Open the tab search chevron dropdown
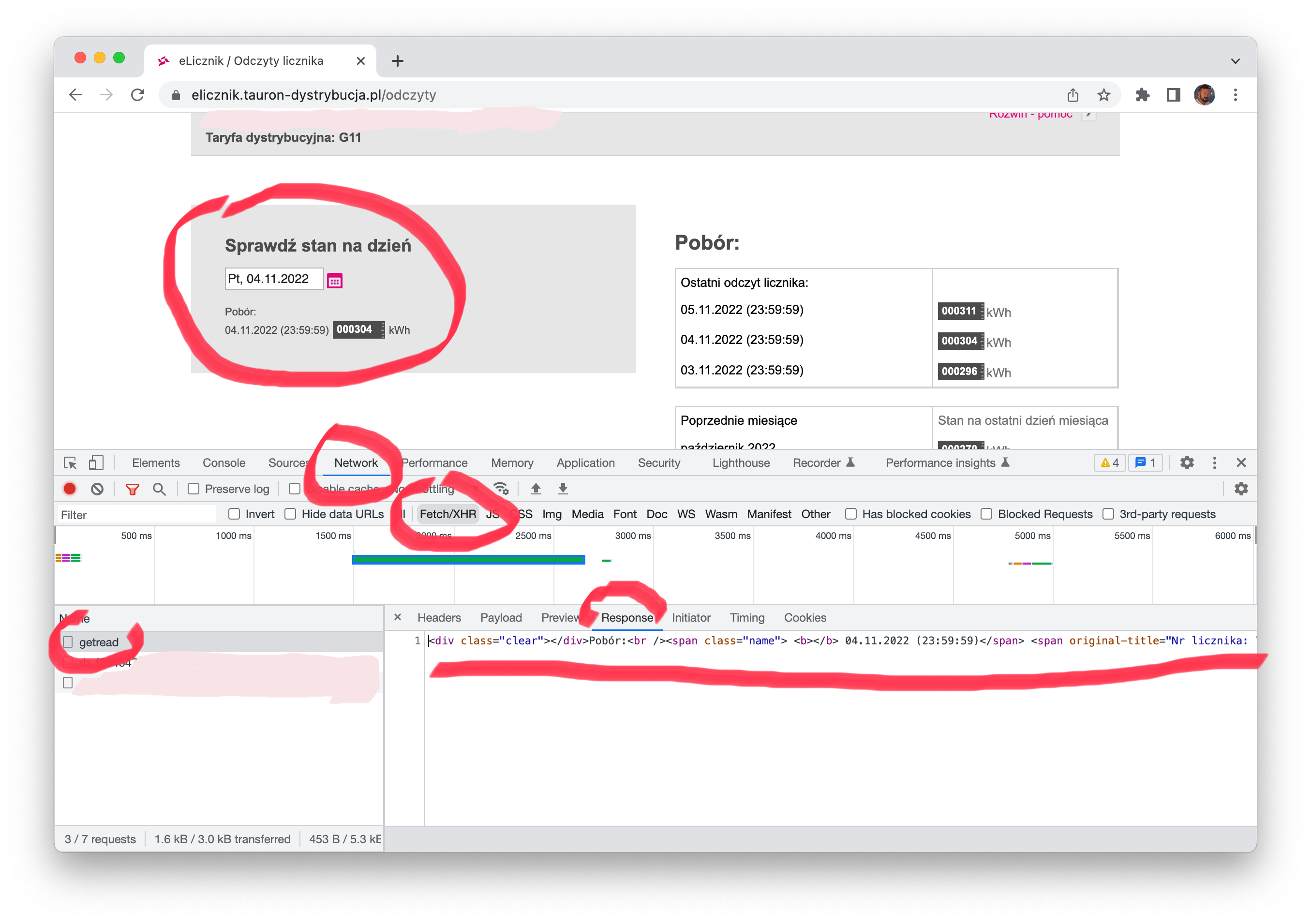Image resolution: width=1311 pixels, height=924 pixels. coord(1235,61)
